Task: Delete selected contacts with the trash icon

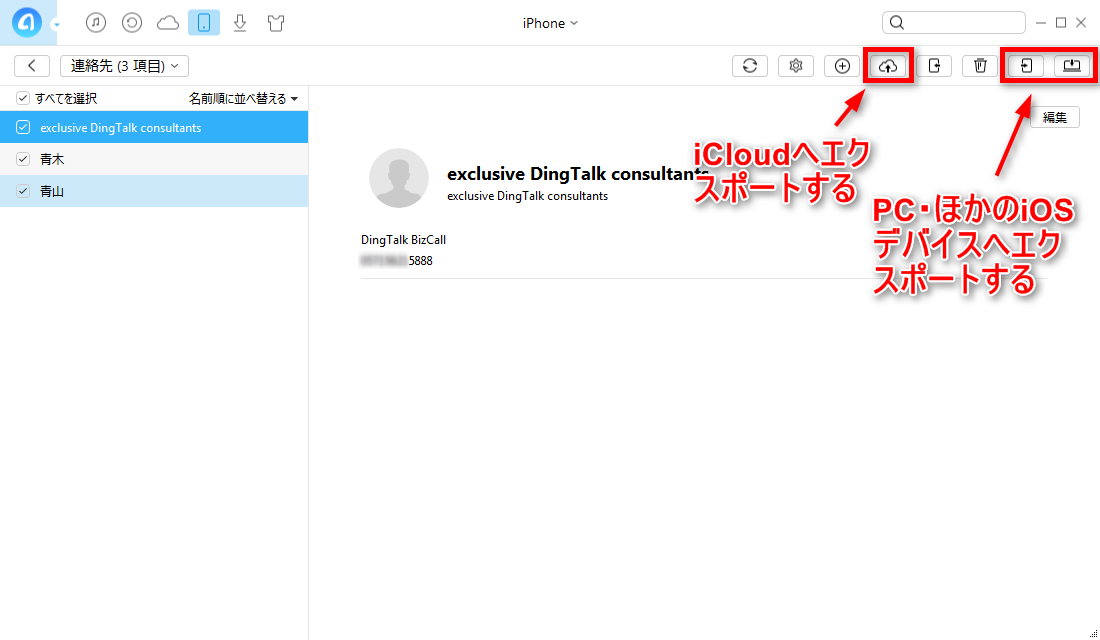Action: coord(980,65)
